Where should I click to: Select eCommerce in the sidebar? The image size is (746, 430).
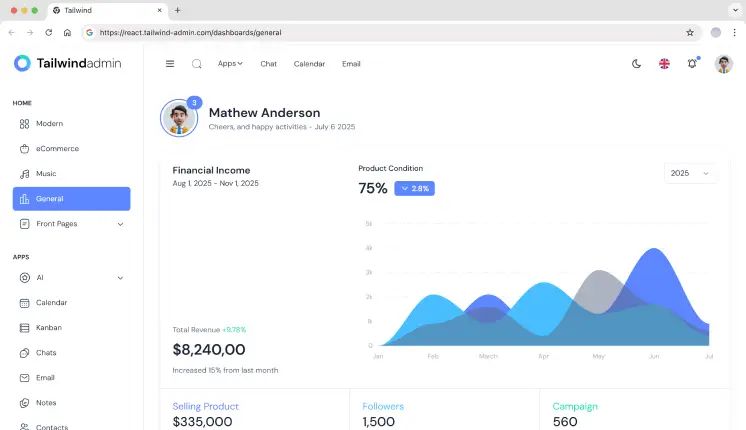[x=58, y=149]
